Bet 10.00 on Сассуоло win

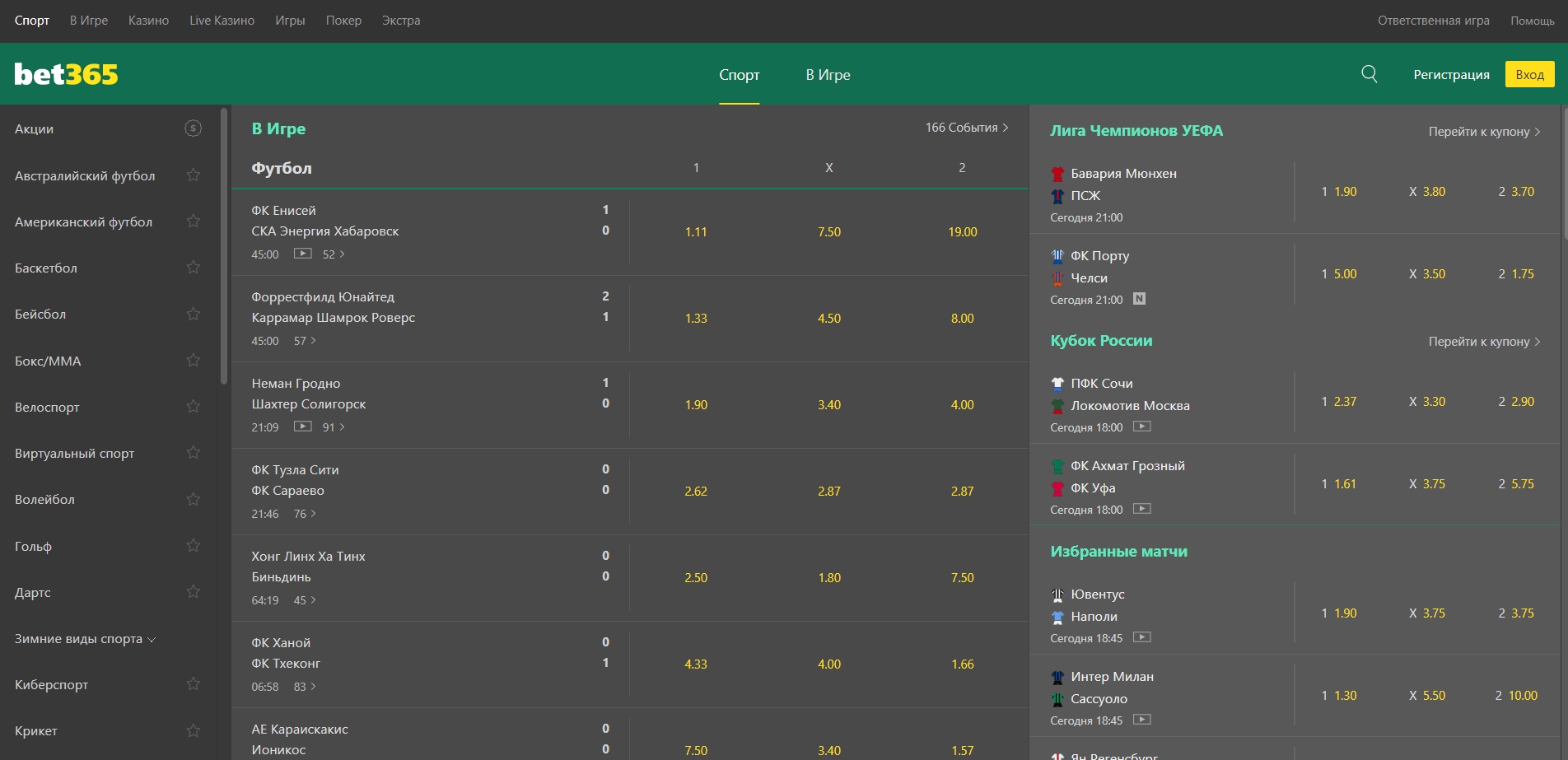[1516, 696]
